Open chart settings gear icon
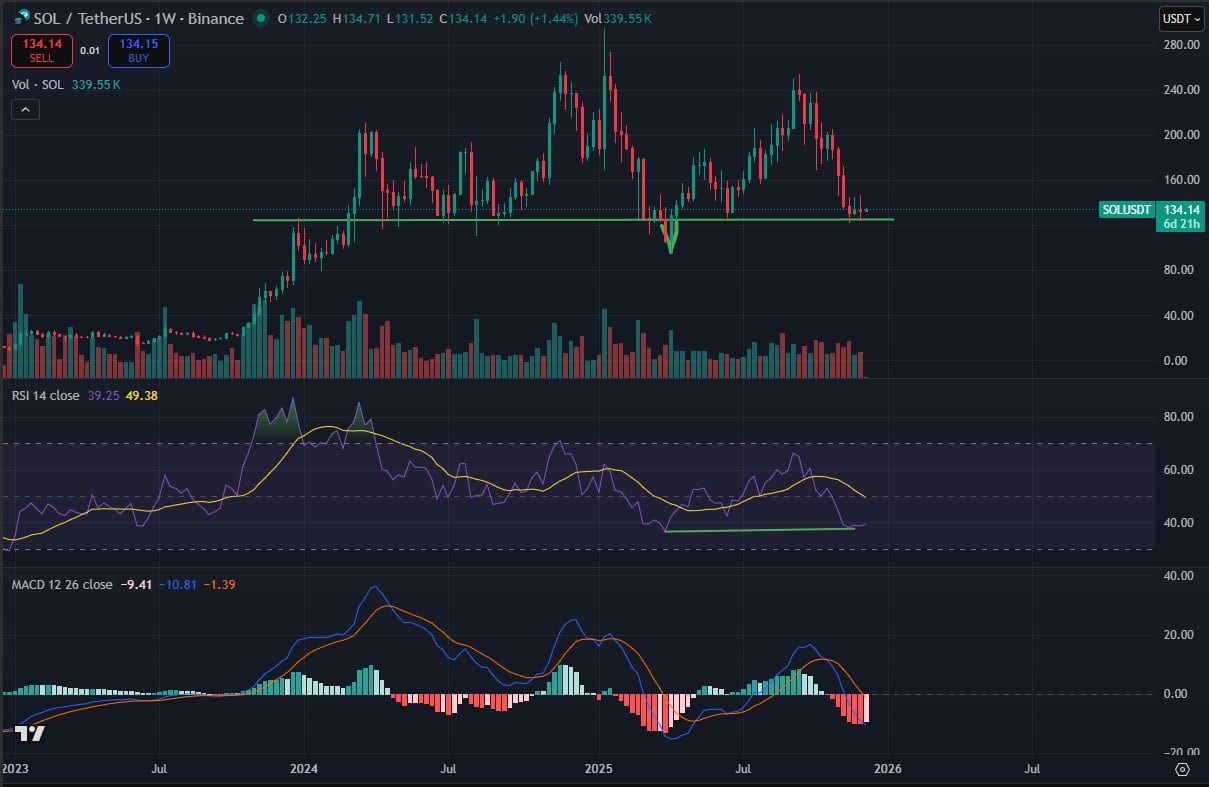 point(1182,769)
